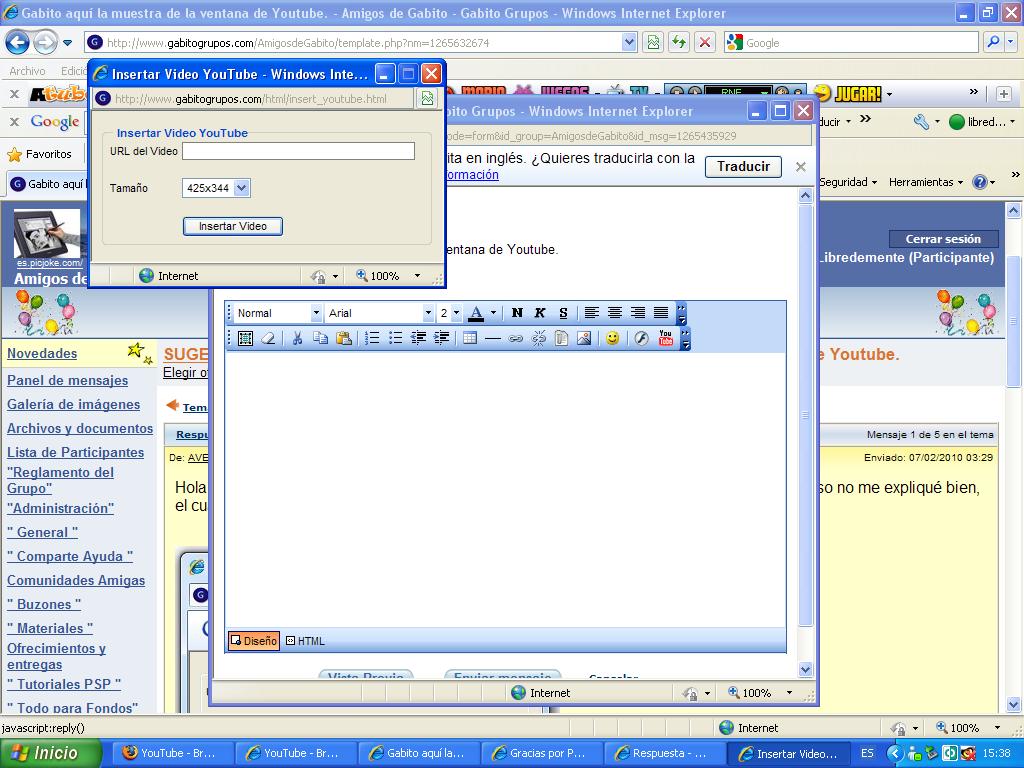Click the Traducir button

tap(743, 167)
